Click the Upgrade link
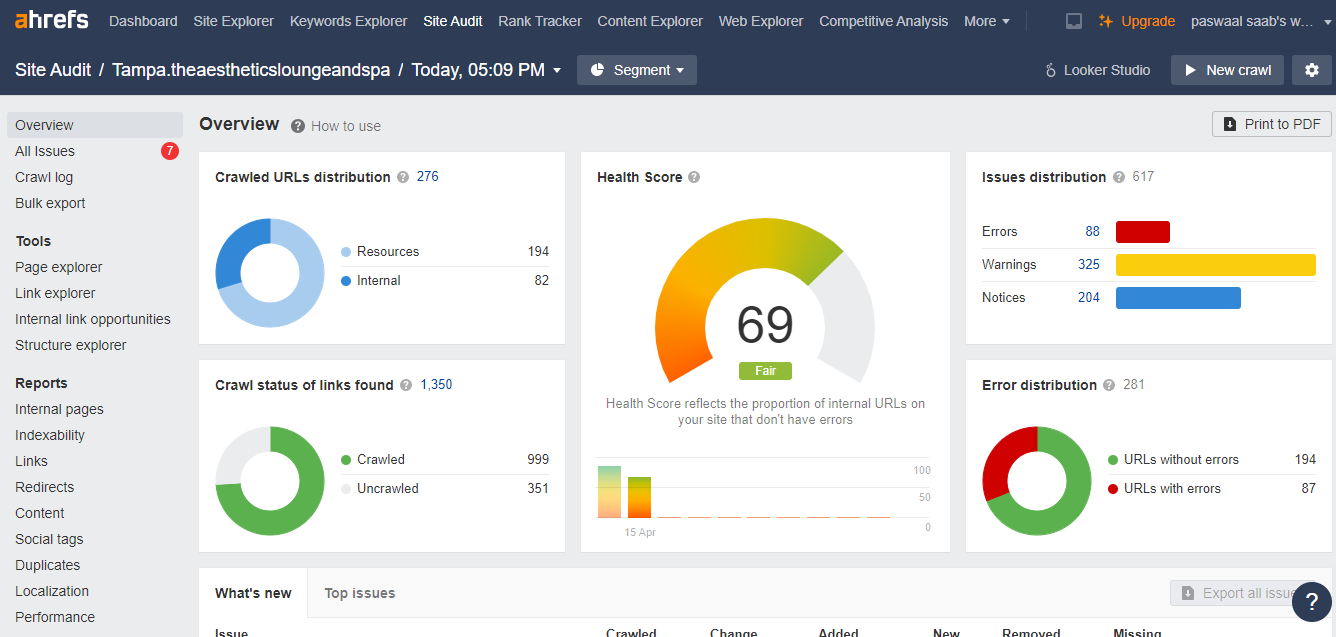Viewport: 1336px width, 637px height. point(1148,21)
